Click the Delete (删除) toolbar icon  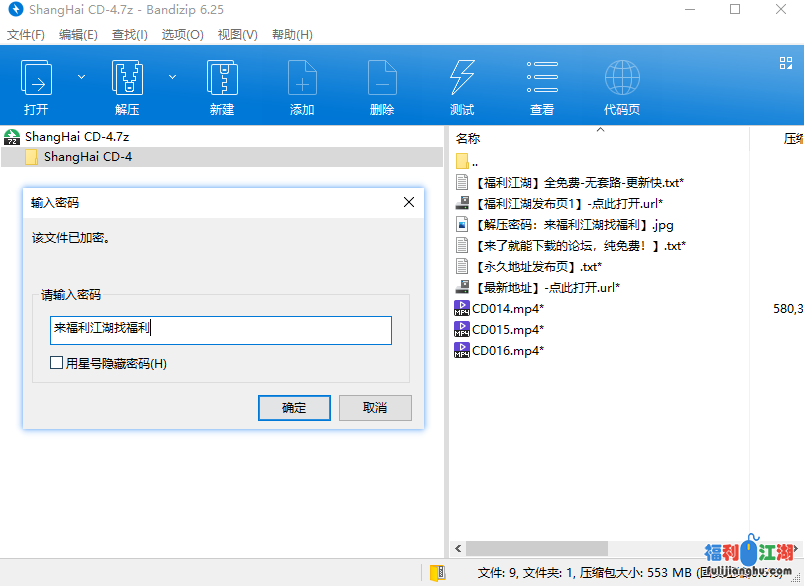pos(382,80)
